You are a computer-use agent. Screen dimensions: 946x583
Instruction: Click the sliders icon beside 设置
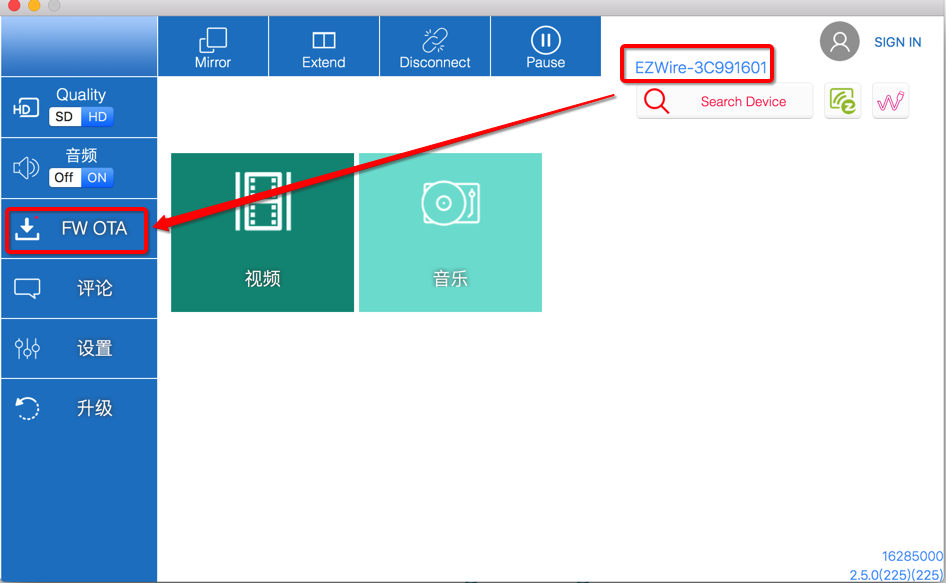point(27,348)
